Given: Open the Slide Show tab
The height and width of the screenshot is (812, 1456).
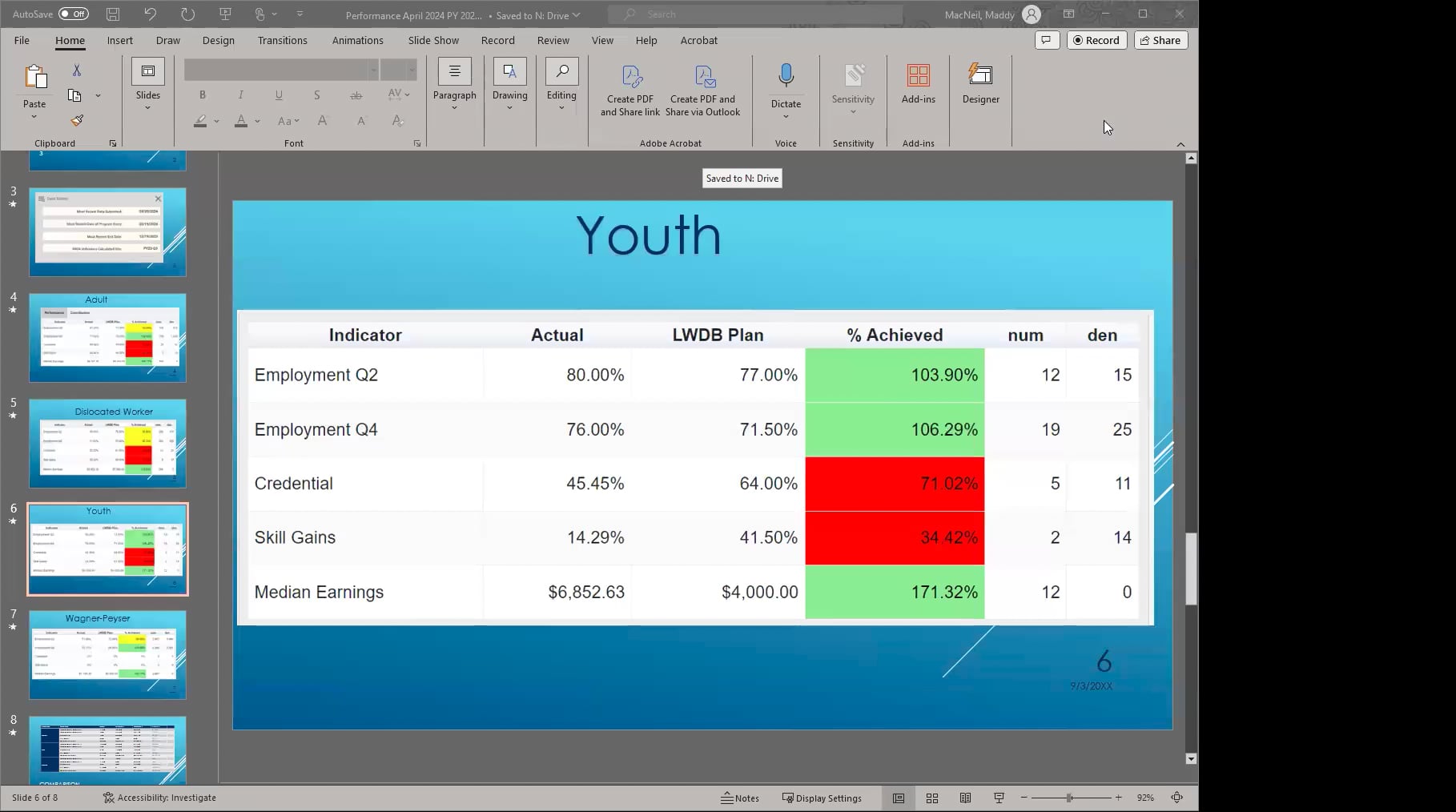Looking at the screenshot, I should coord(433,40).
